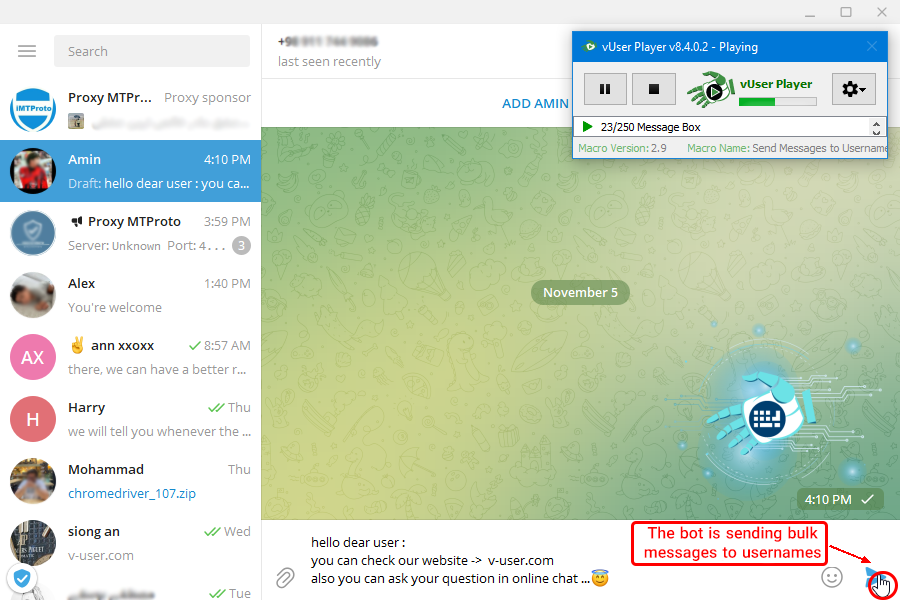Click the blue shield proxy status icon
The image size is (900, 600).
22,579
